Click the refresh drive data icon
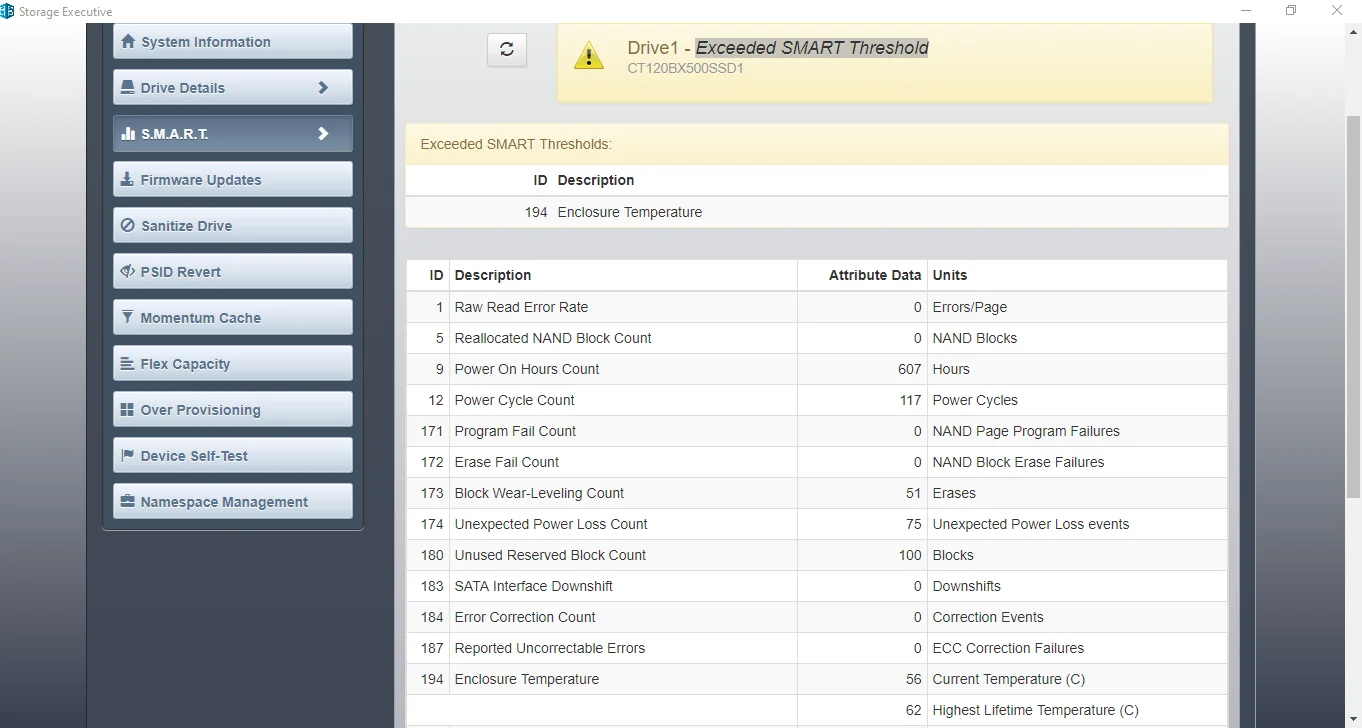 507,49
